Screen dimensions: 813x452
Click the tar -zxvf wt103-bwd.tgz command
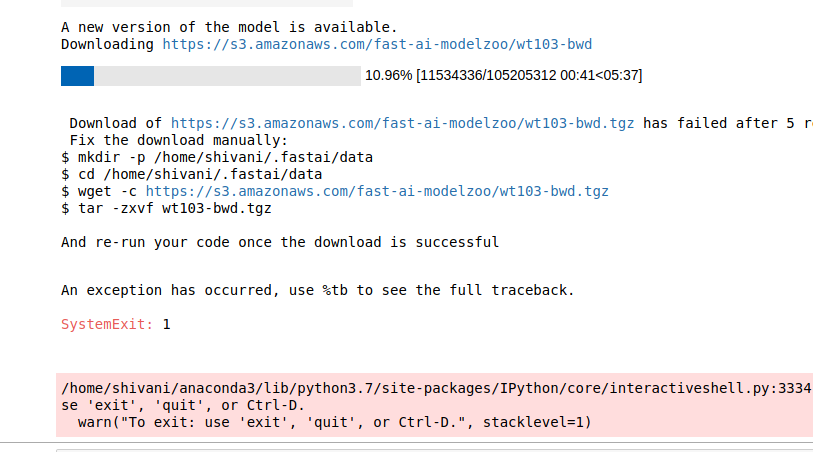click(x=166, y=208)
